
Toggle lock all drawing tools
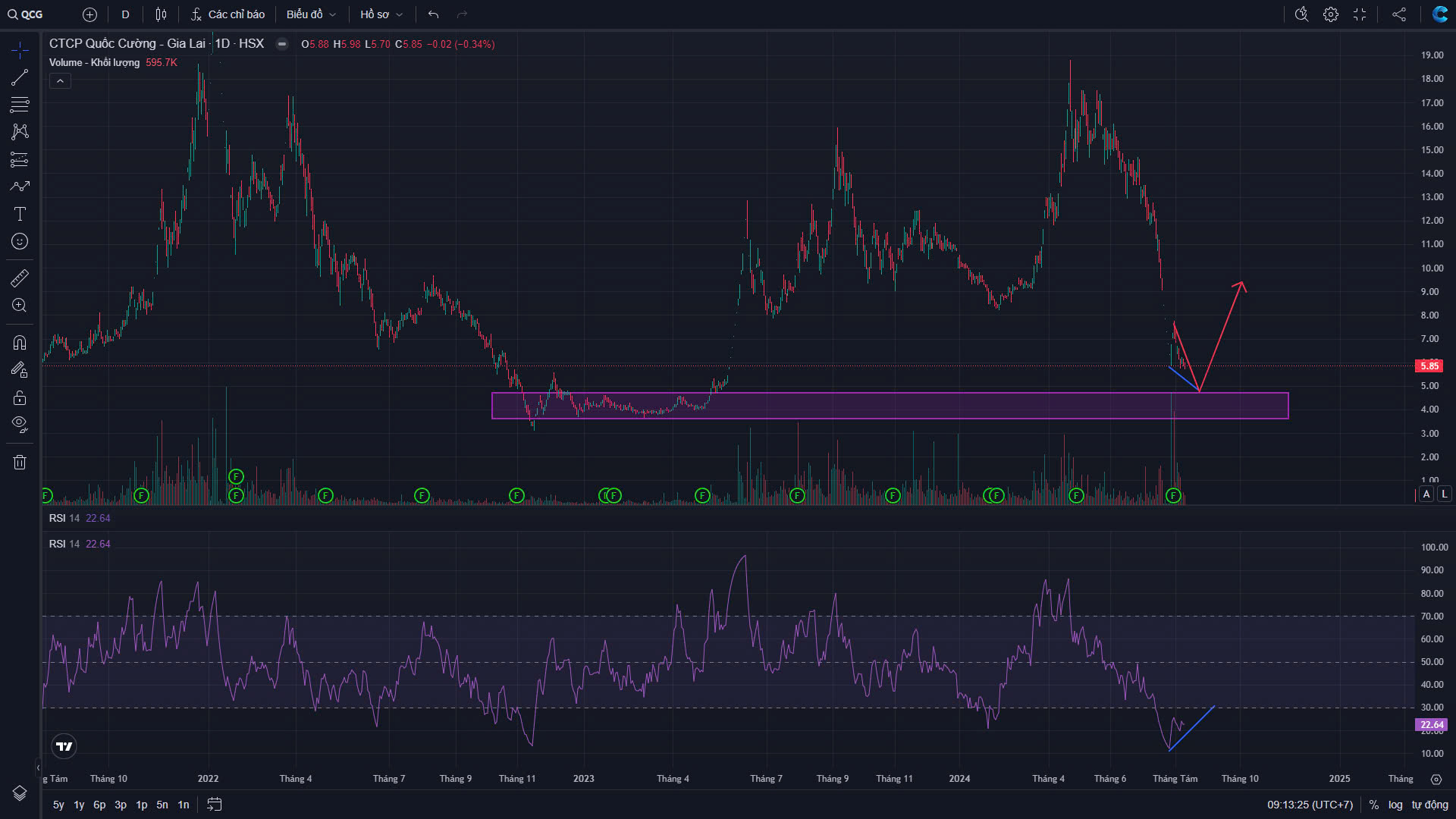coord(20,397)
